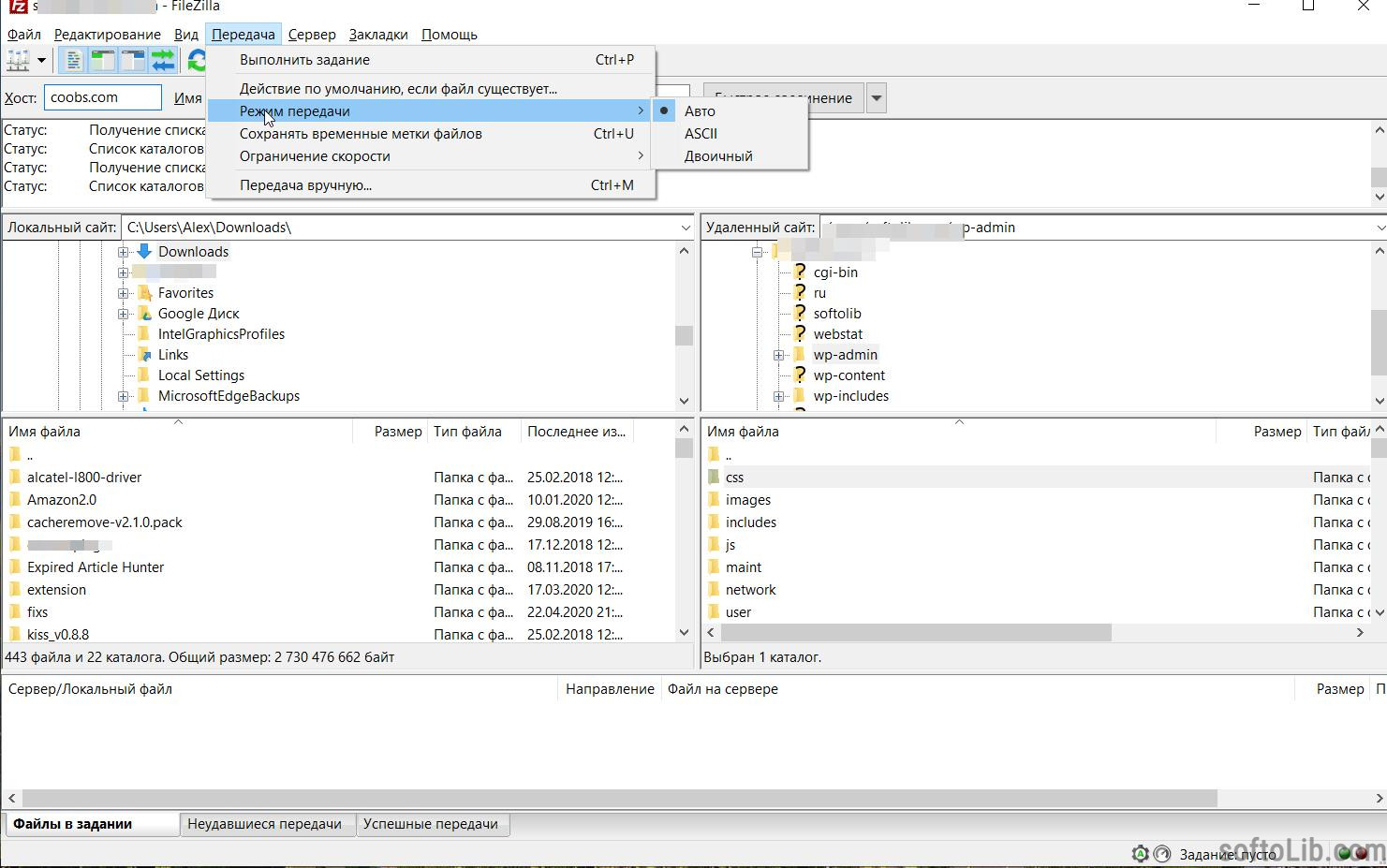Open the Редактирование menu
1387x868 pixels.
coord(107,34)
